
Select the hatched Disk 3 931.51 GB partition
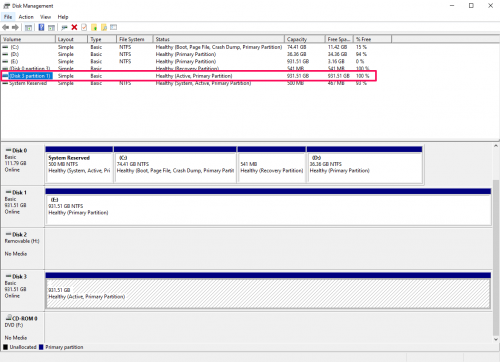[x=268, y=293]
